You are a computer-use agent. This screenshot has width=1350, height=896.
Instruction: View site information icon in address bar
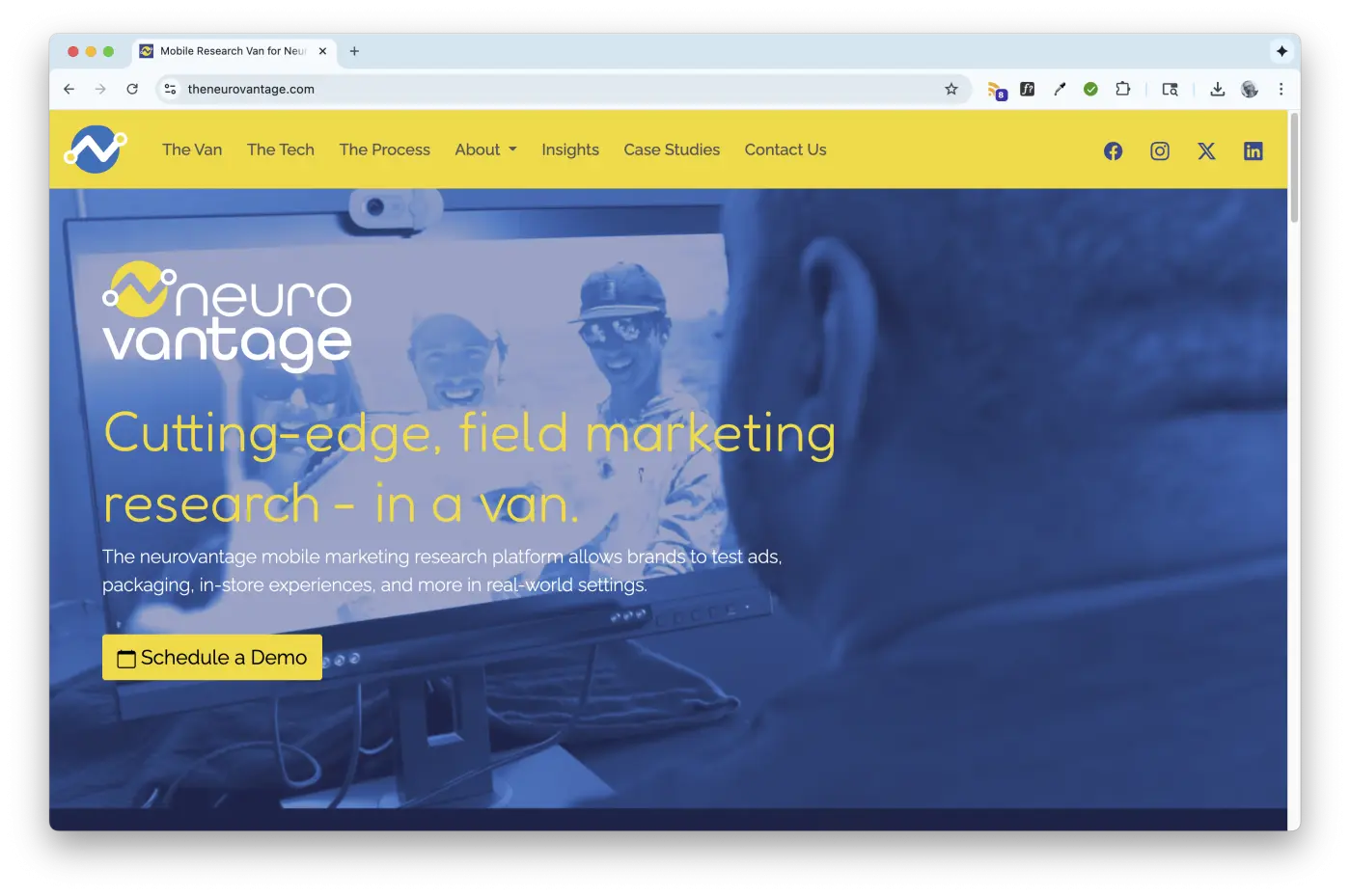click(x=170, y=89)
